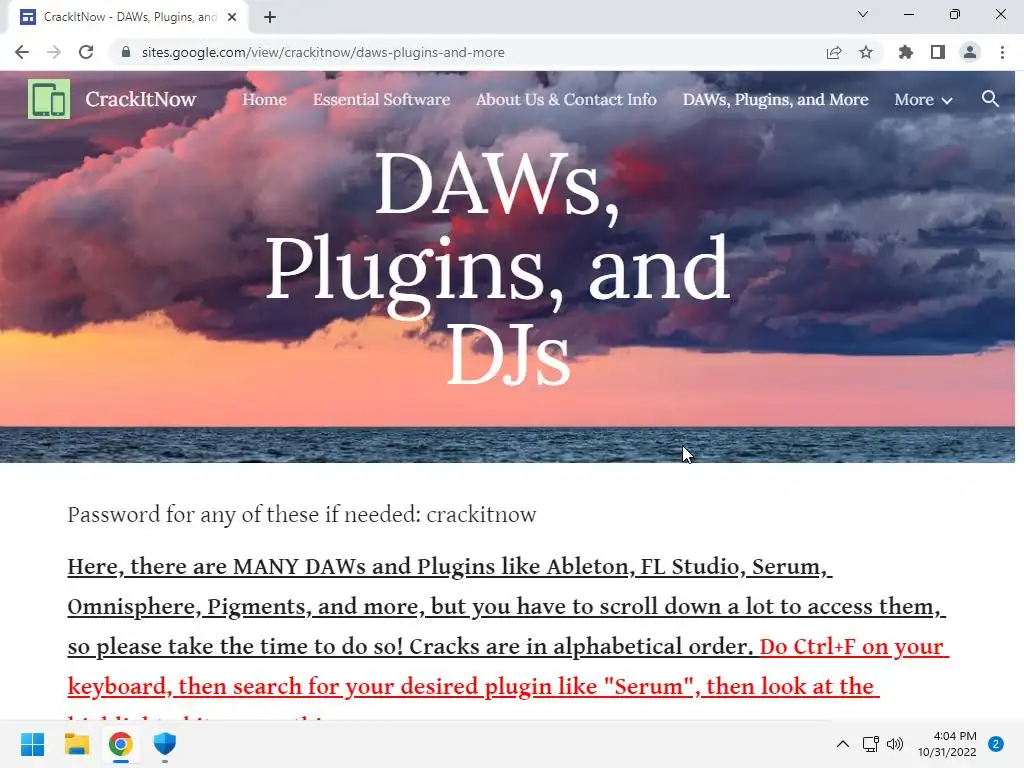Show hidden system tray icons

842,744
